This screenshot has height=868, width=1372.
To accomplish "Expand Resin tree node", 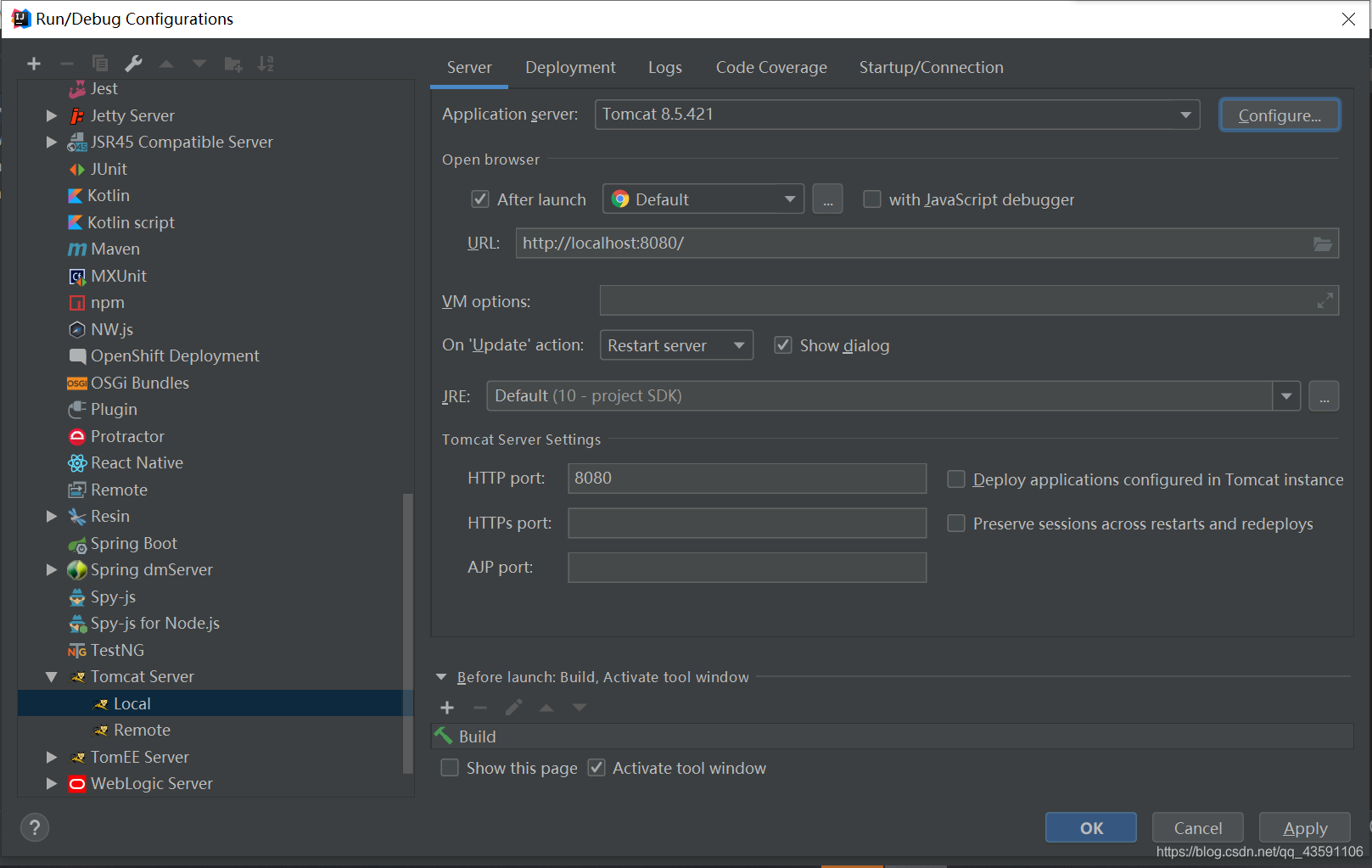I will pyautogui.click(x=52, y=516).
